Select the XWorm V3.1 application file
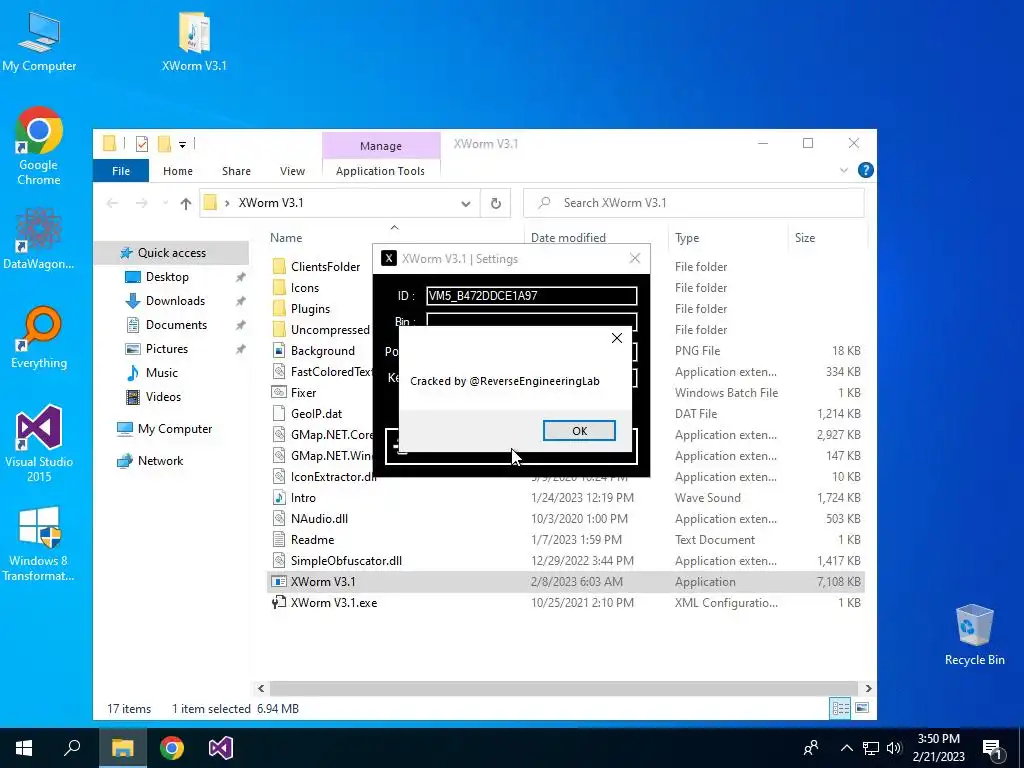 point(566,582)
